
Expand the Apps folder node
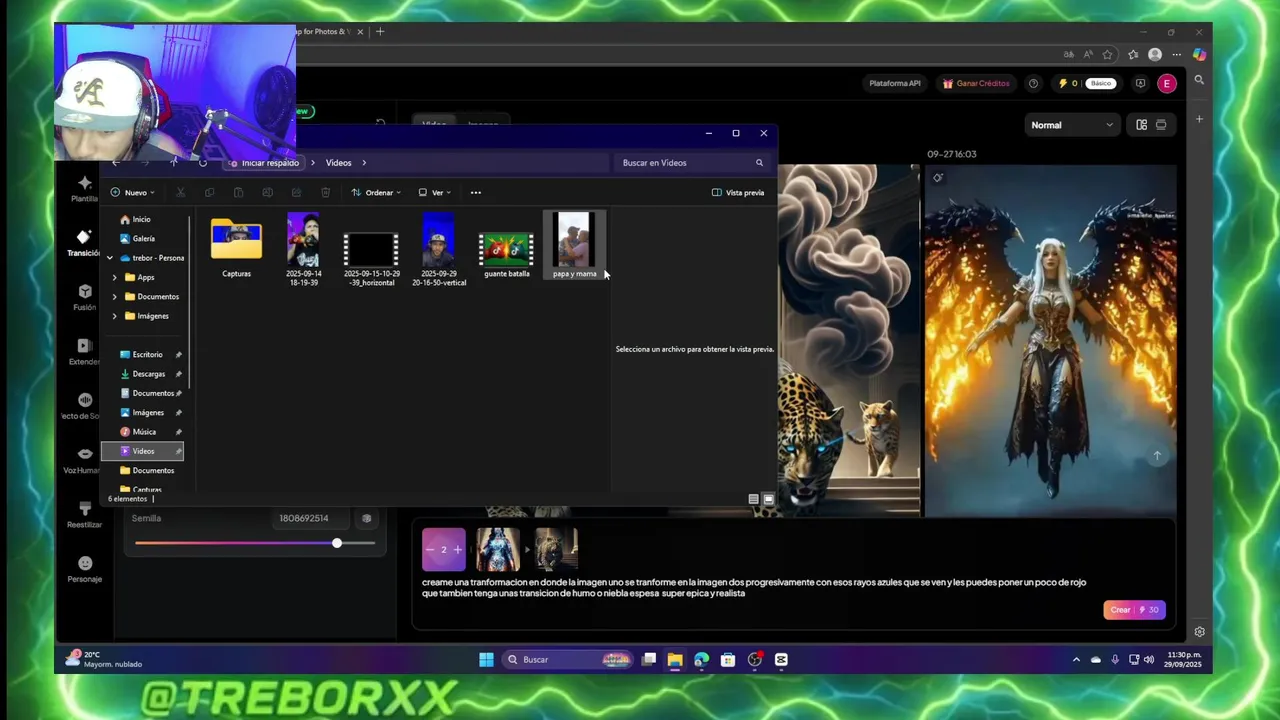[114, 277]
